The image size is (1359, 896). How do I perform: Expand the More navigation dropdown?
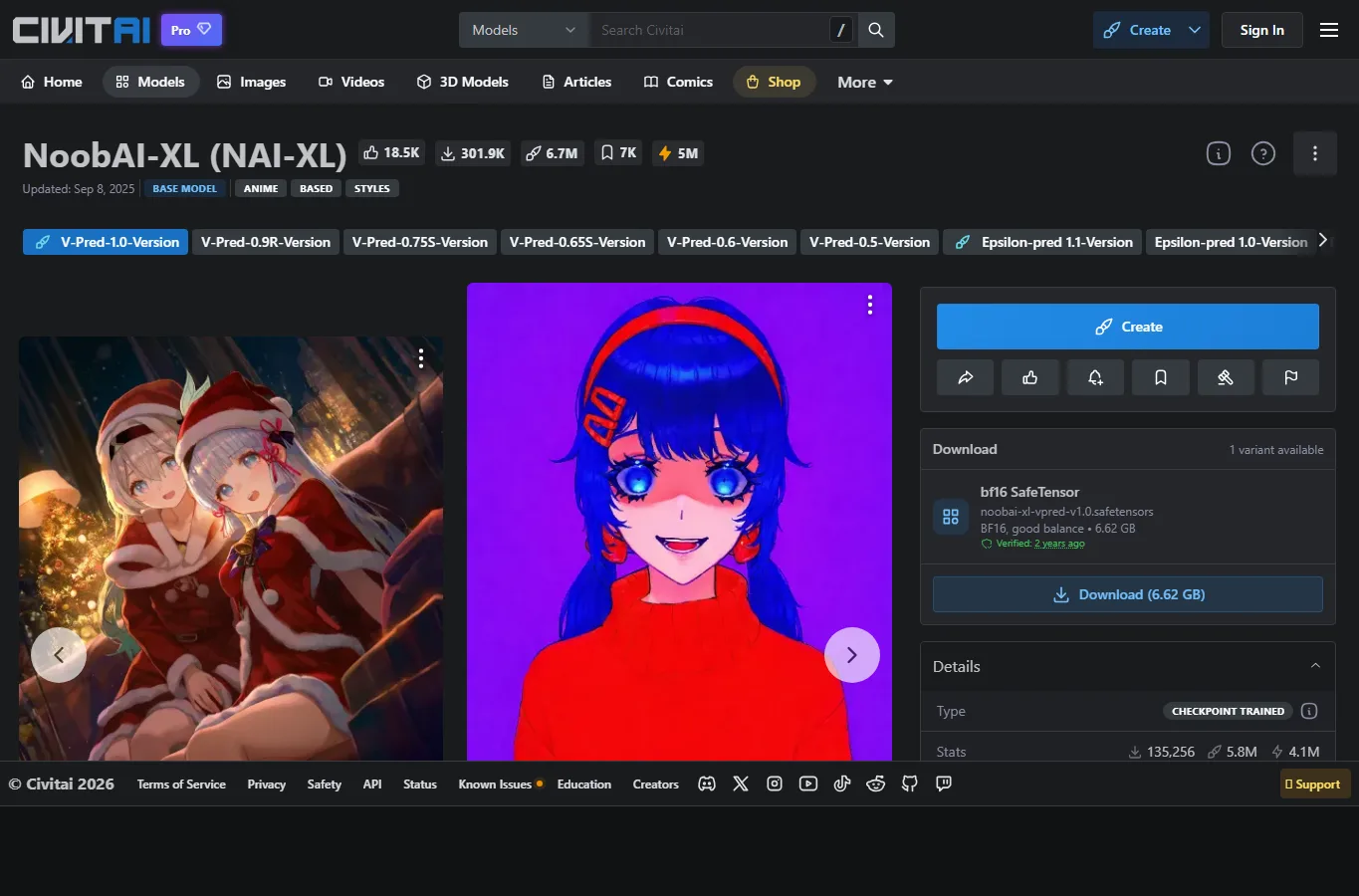pyautogui.click(x=865, y=82)
